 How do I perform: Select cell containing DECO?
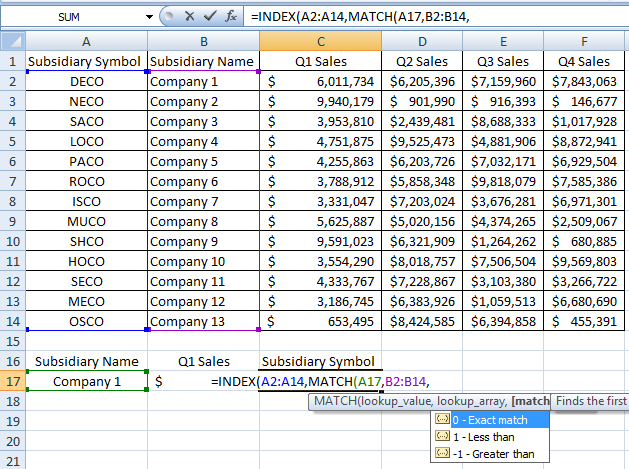86,81
